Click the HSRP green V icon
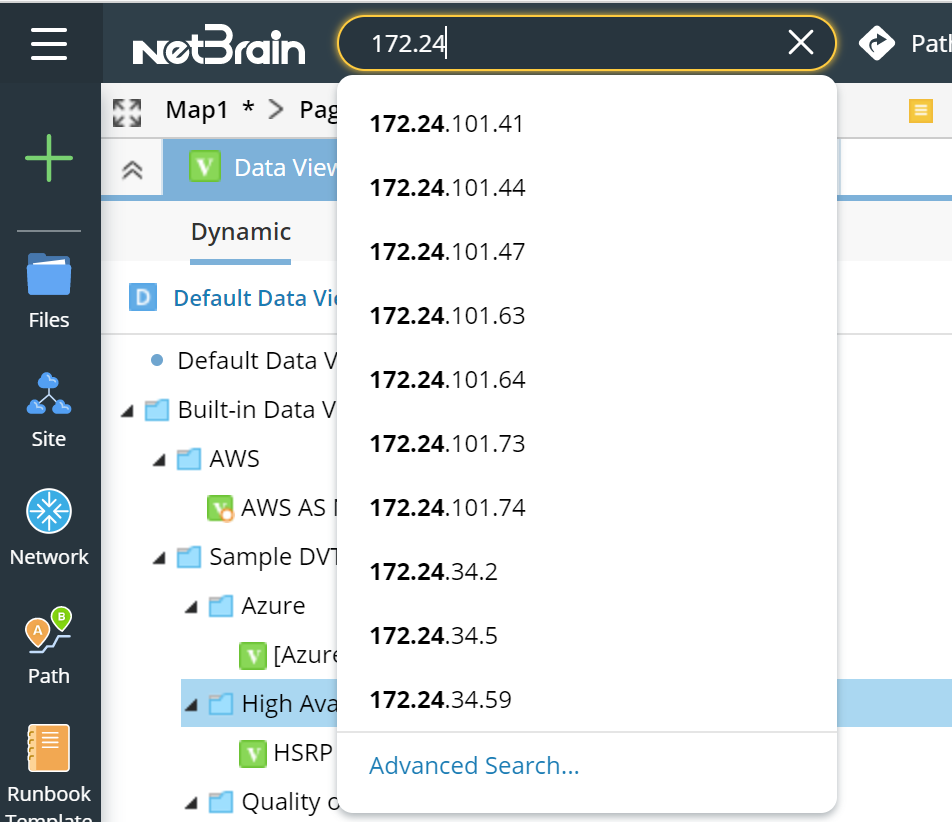The width and height of the screenshot is (952, 822). pyautogui.click(x=253, y=753)
